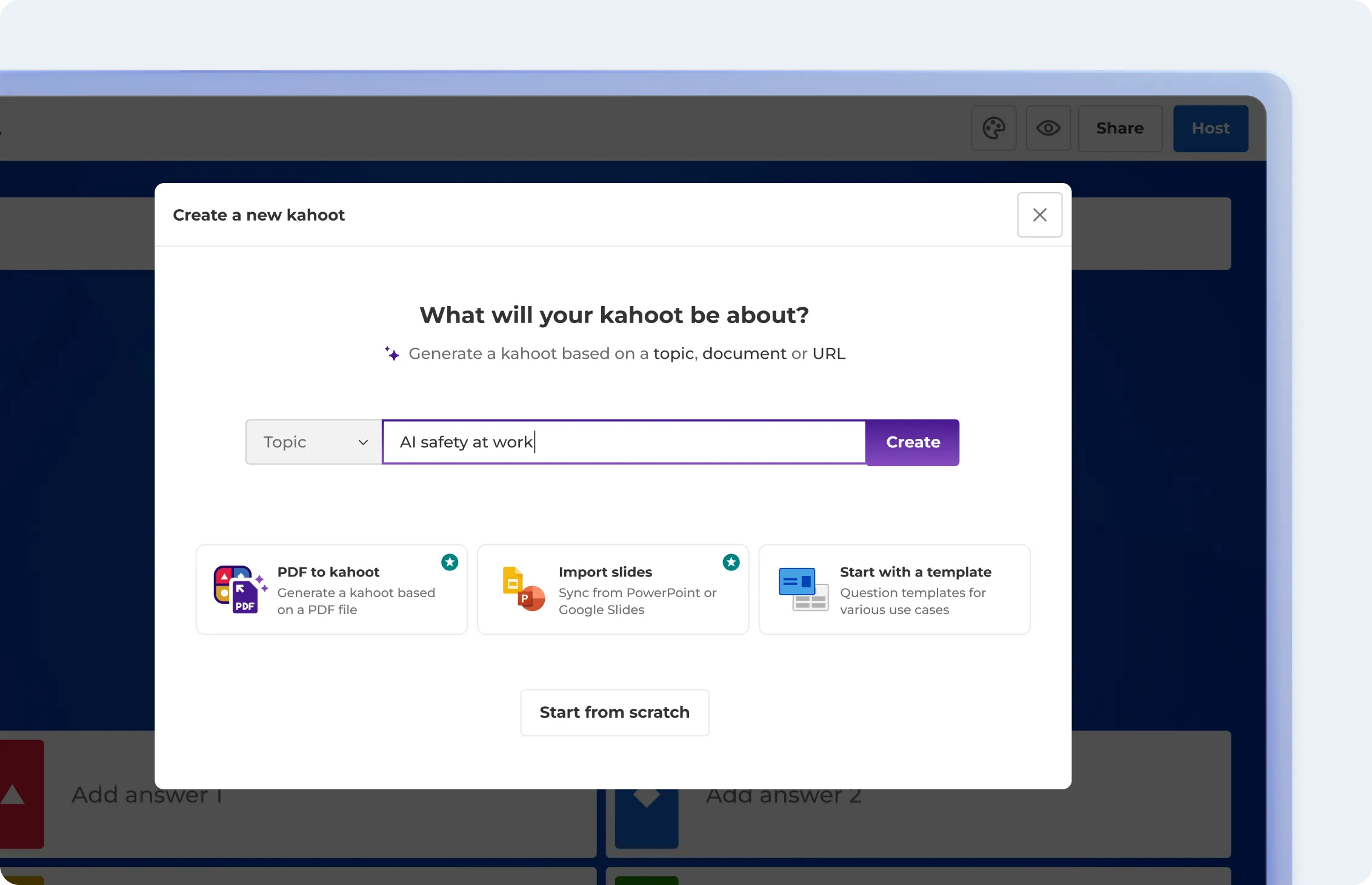The height and width of the screenshot is (885, 1372).
Task: Click the blue Host button
Action: point(1211,128)
